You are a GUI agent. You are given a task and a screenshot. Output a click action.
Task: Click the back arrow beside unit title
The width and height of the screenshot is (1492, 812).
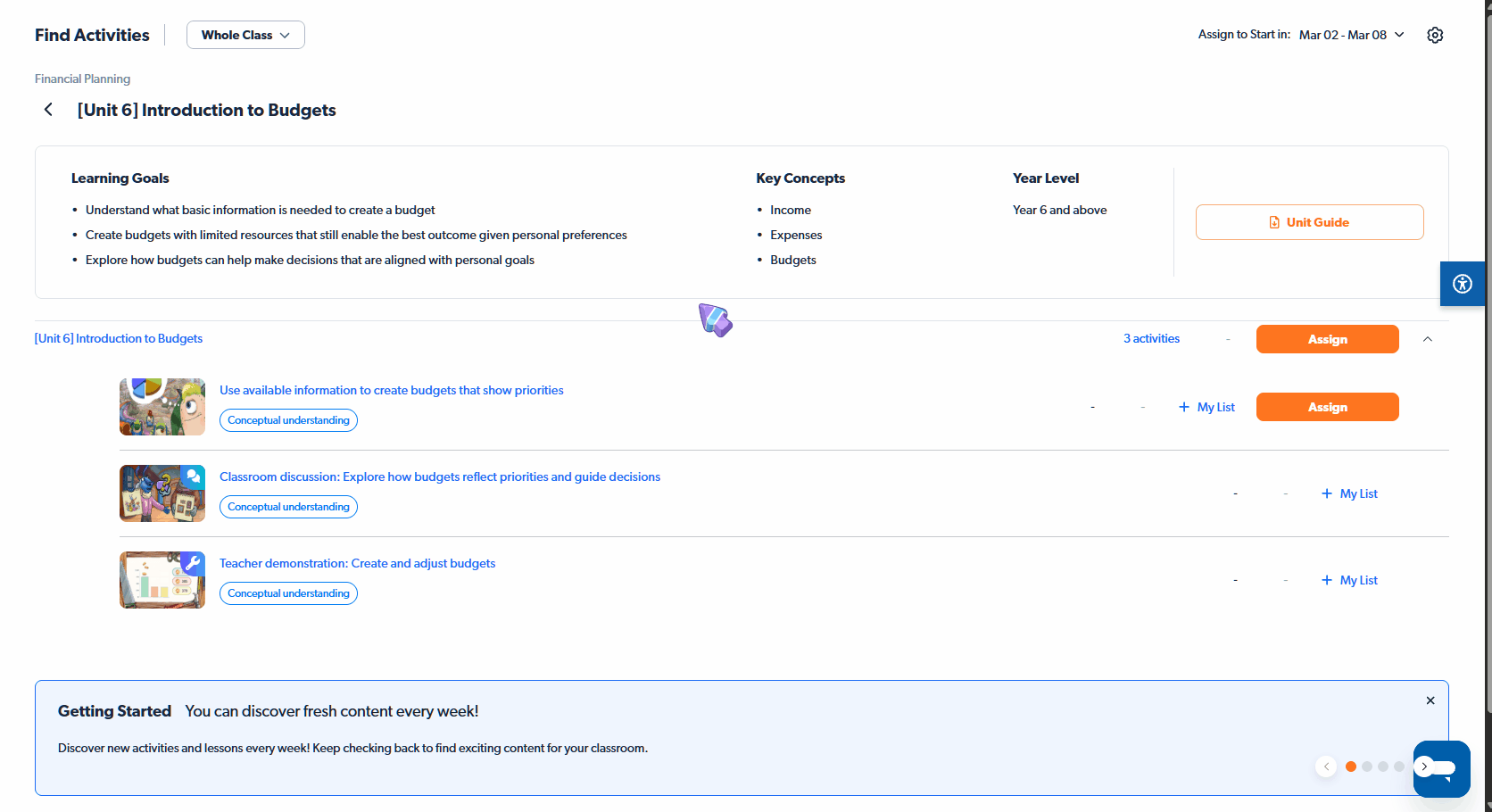[x=48, y=110]
